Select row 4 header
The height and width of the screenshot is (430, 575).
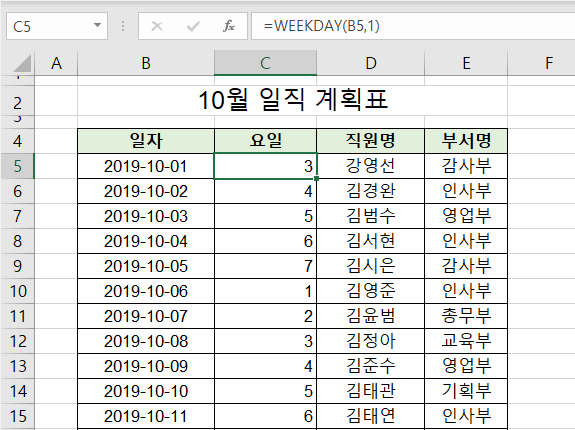point(17,141)
